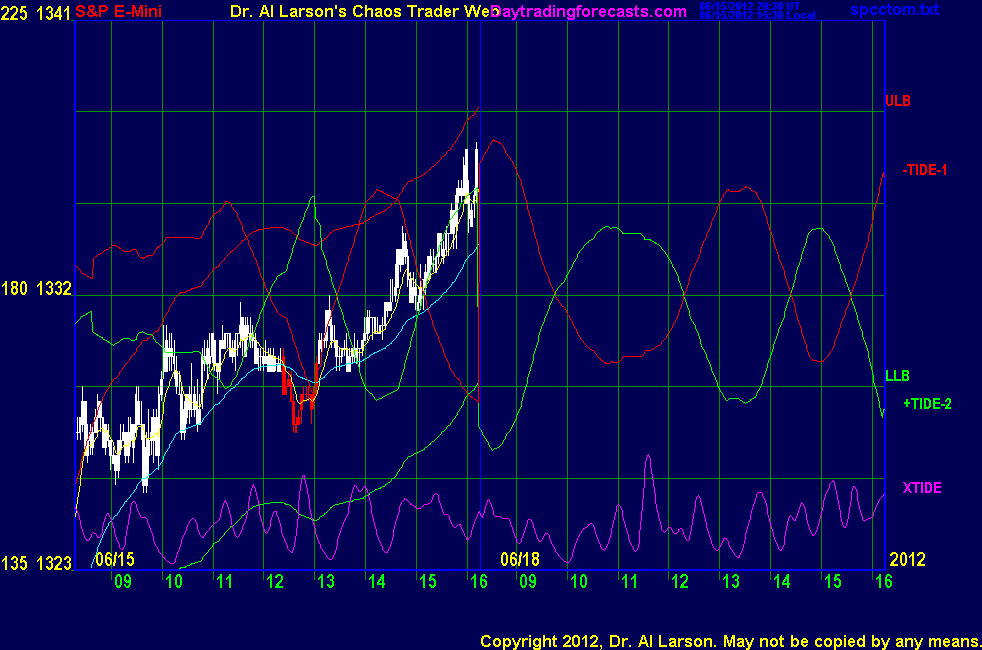Click the 1332 price axis label

click(x=53, y=289)
